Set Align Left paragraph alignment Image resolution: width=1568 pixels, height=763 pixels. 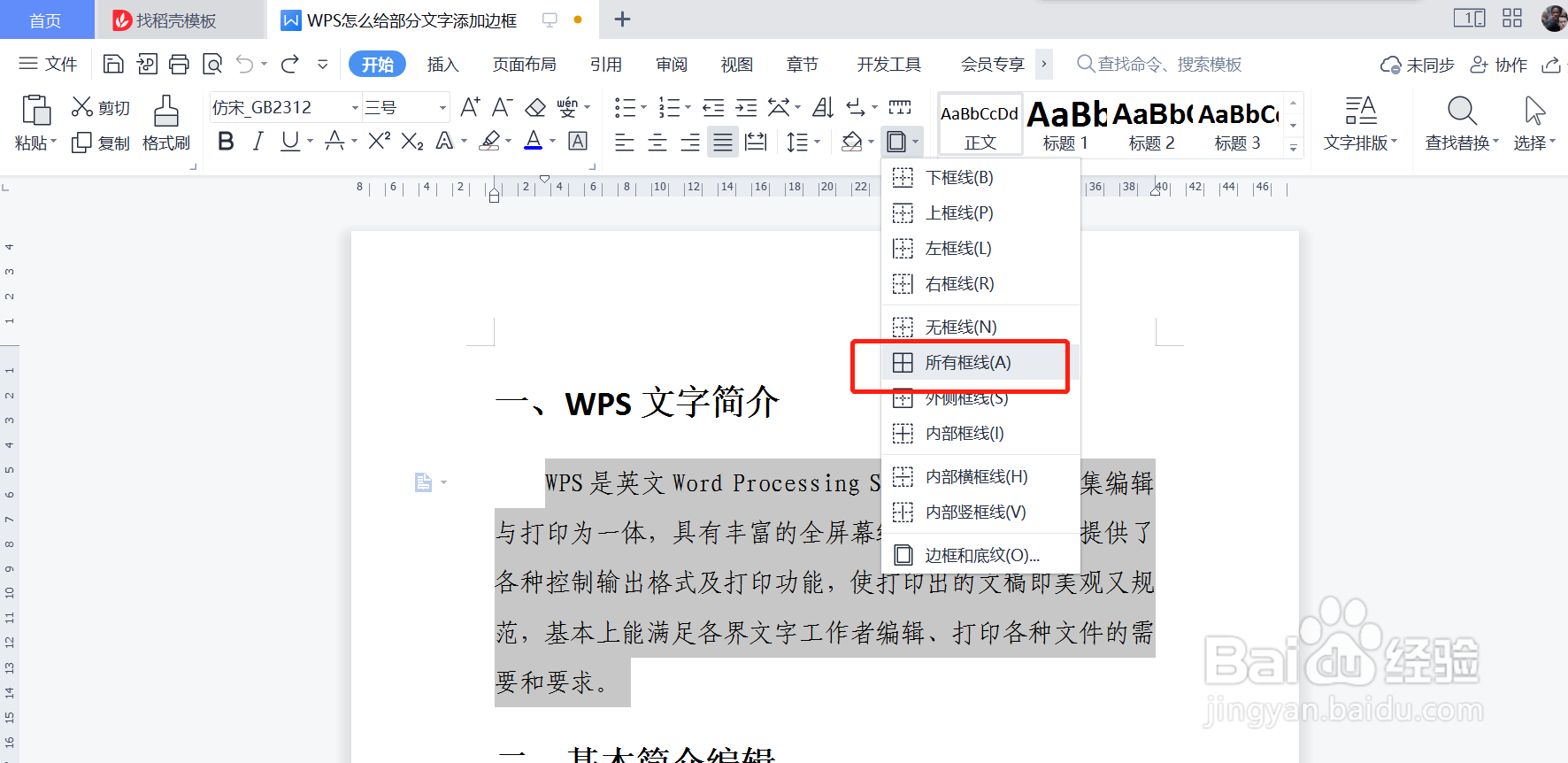(624, 142)
